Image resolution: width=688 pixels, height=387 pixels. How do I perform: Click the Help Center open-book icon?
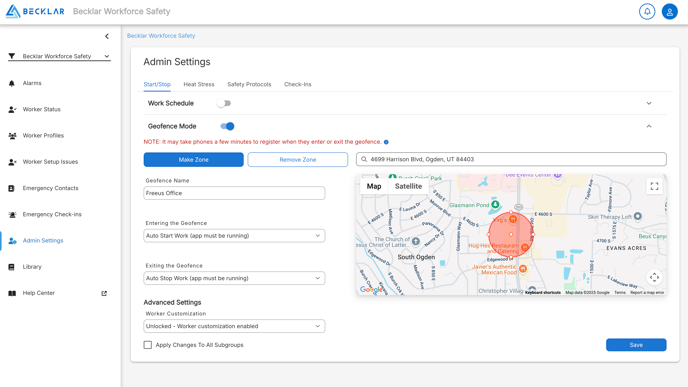tap(12, 293)
